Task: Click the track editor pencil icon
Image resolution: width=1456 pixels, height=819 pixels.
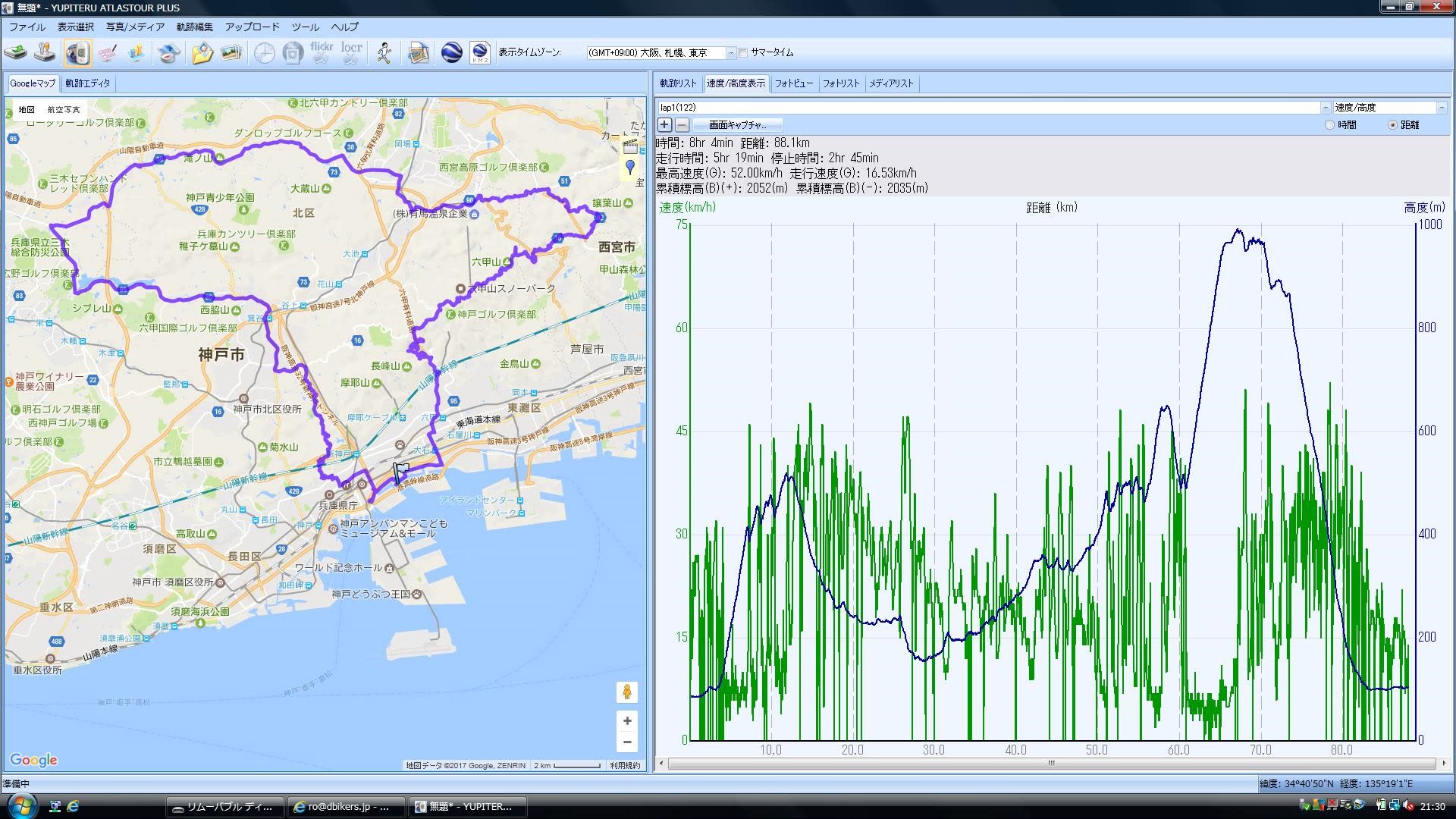Action: point(107,53)
